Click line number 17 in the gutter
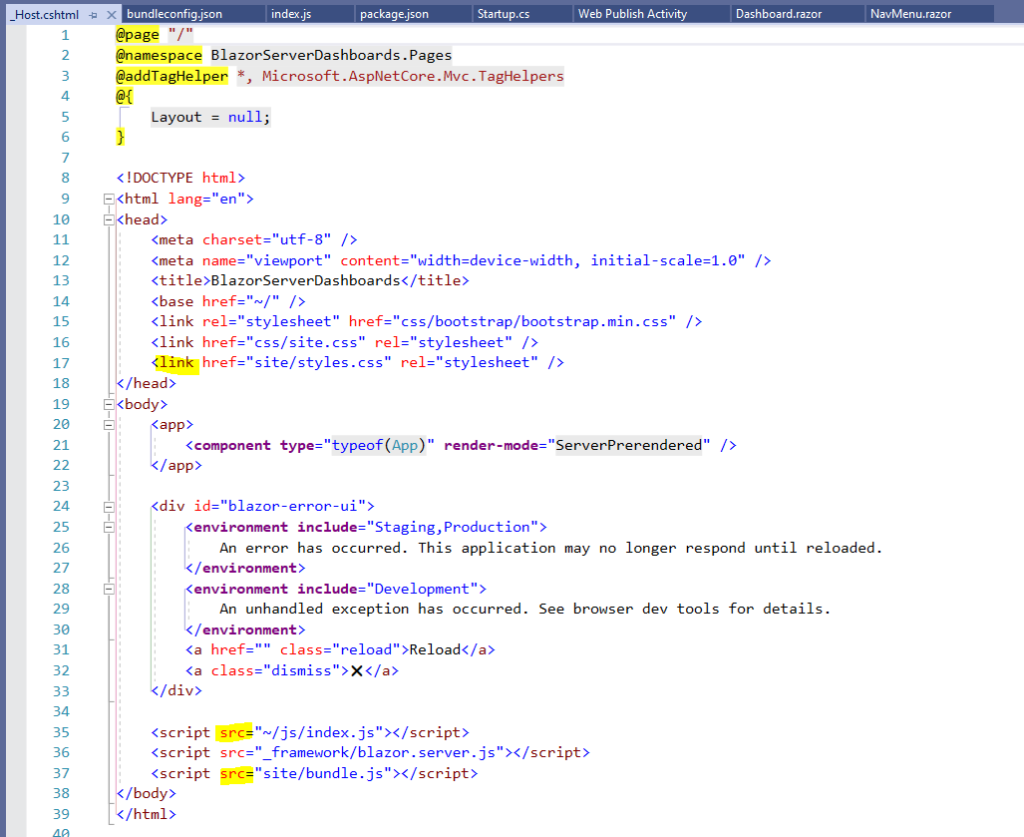This screenshot has width=1024, height=837. pos(61,362)
